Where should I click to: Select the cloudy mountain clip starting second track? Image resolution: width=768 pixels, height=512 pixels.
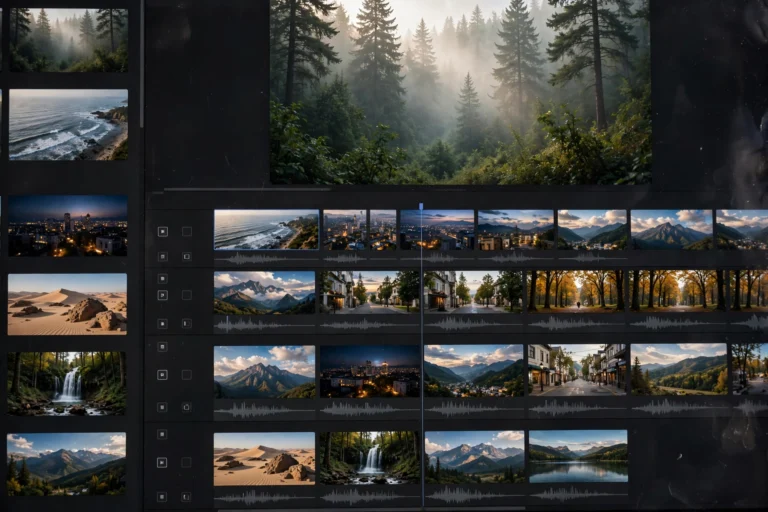[264, 293]
